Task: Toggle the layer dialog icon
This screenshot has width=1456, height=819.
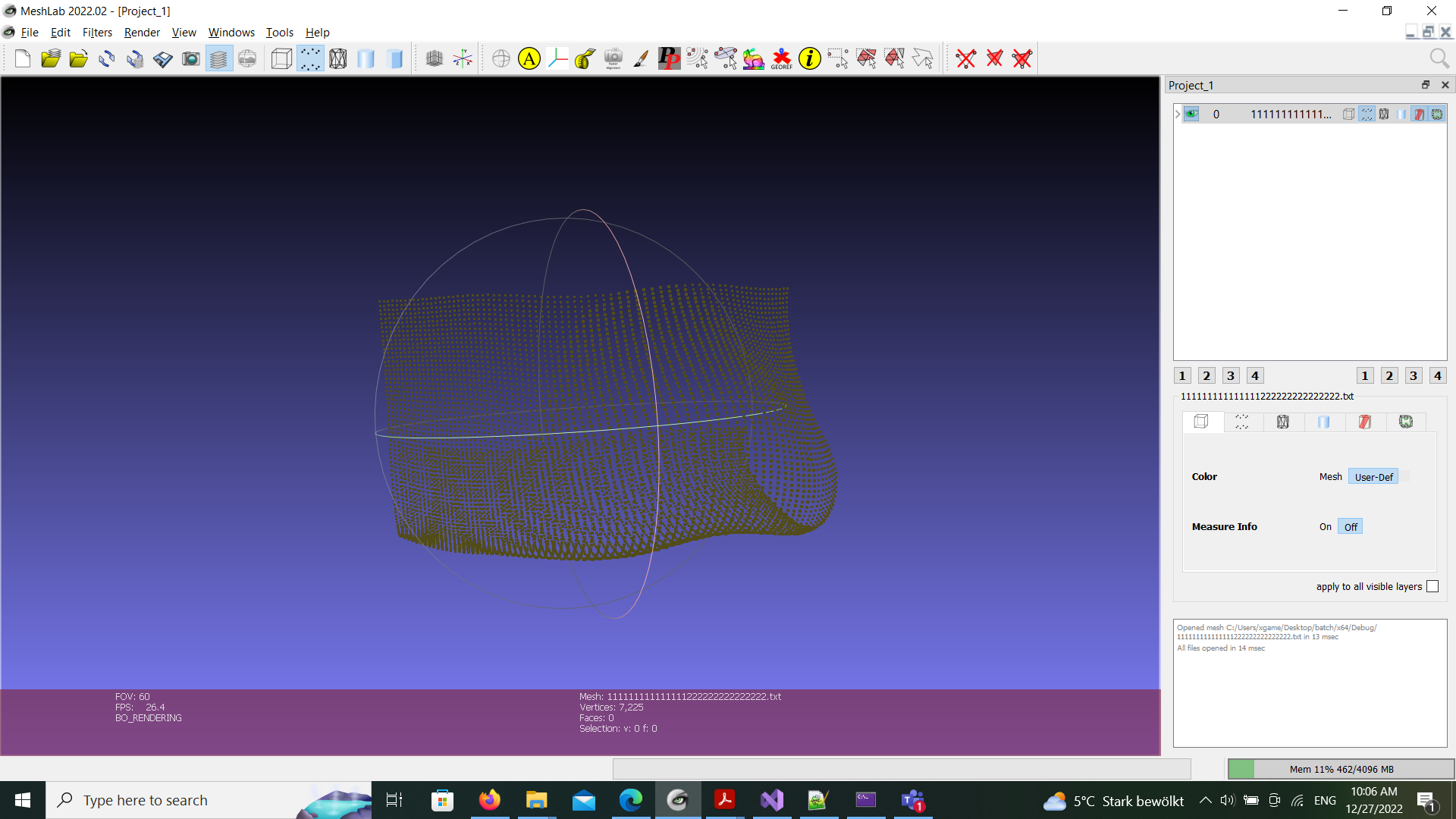Action: pos(219,58)
